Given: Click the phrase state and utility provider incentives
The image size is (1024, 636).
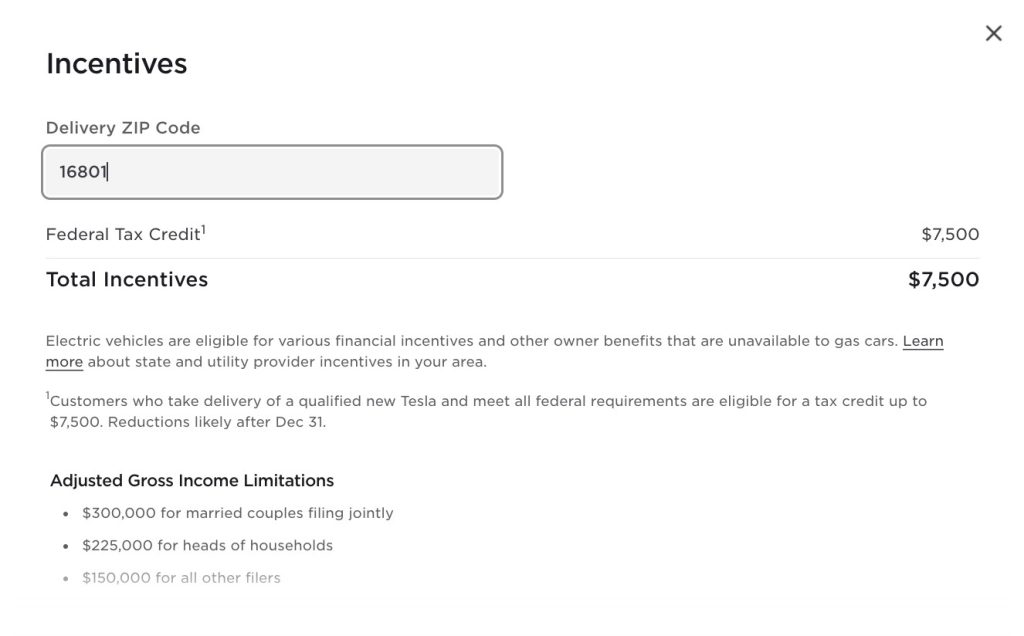Looking at the screenshot, I should click(x=263, y=362).
